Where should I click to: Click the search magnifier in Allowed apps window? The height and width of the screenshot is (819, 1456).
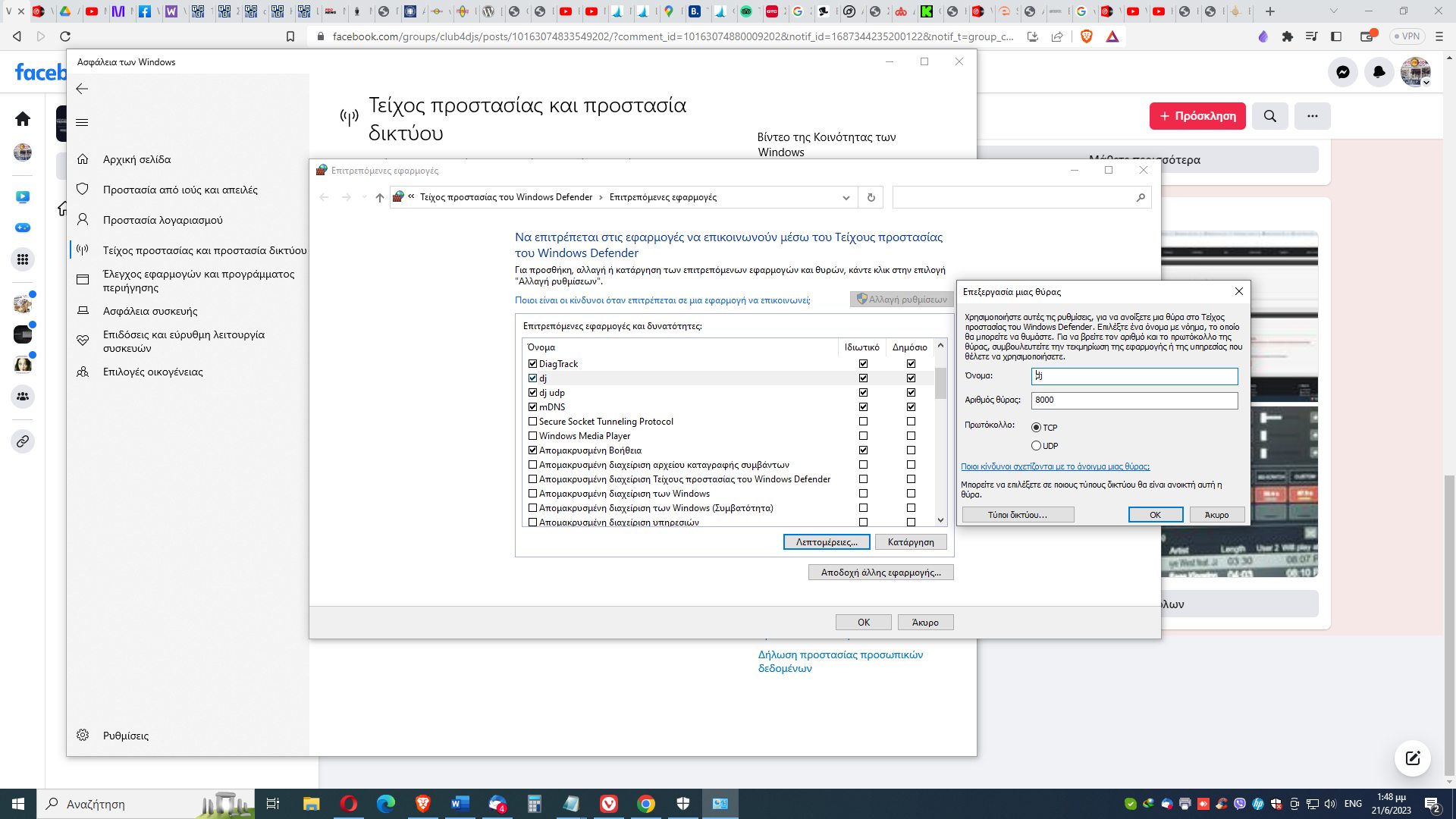pyautogui.click(x=1140, y=197)
